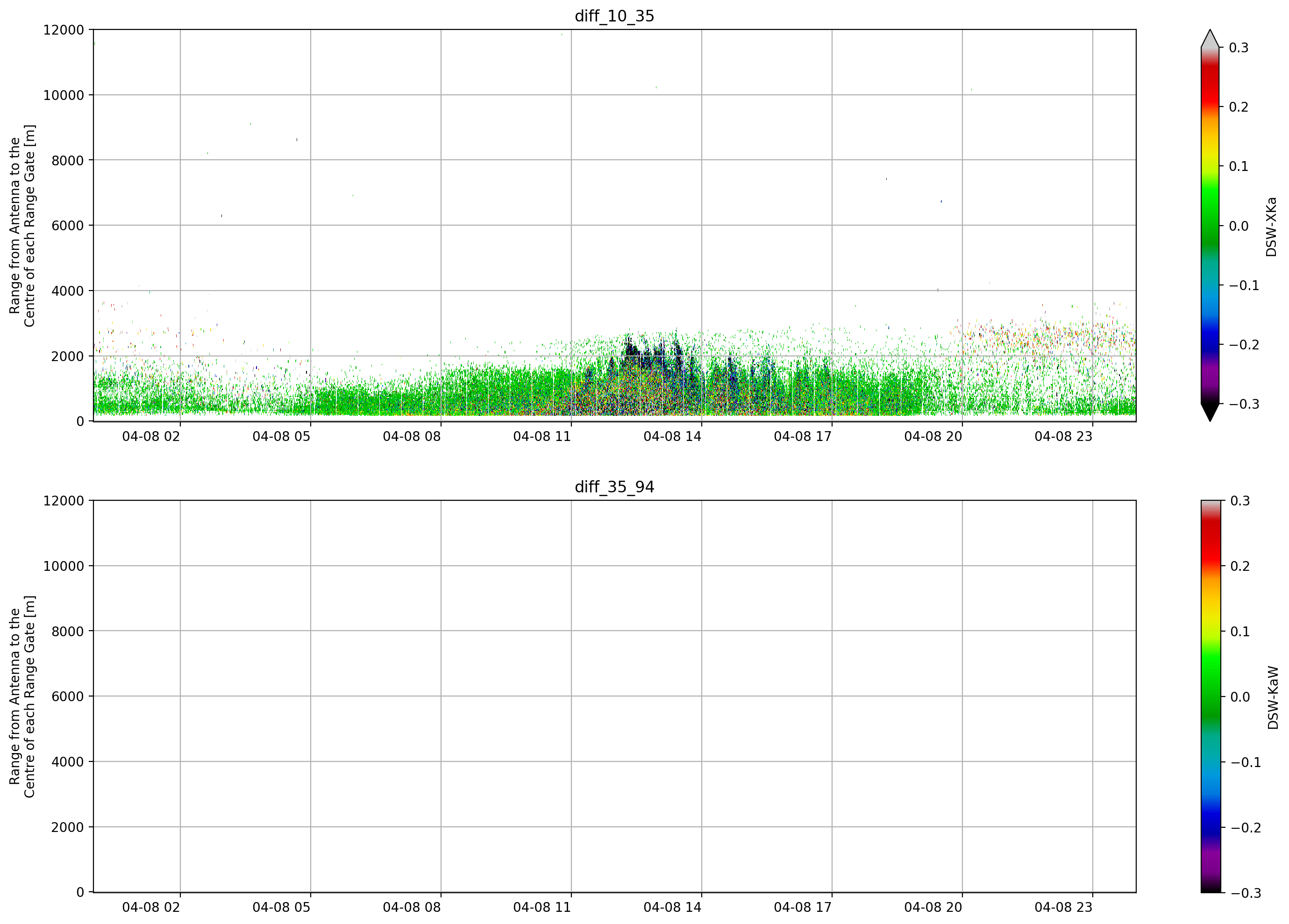Click the 0.2 tick on the DSW-XKa colorbar
Image resolution: width=1289 pixels, height=924 pixels.
click(x=1239, y=107)
